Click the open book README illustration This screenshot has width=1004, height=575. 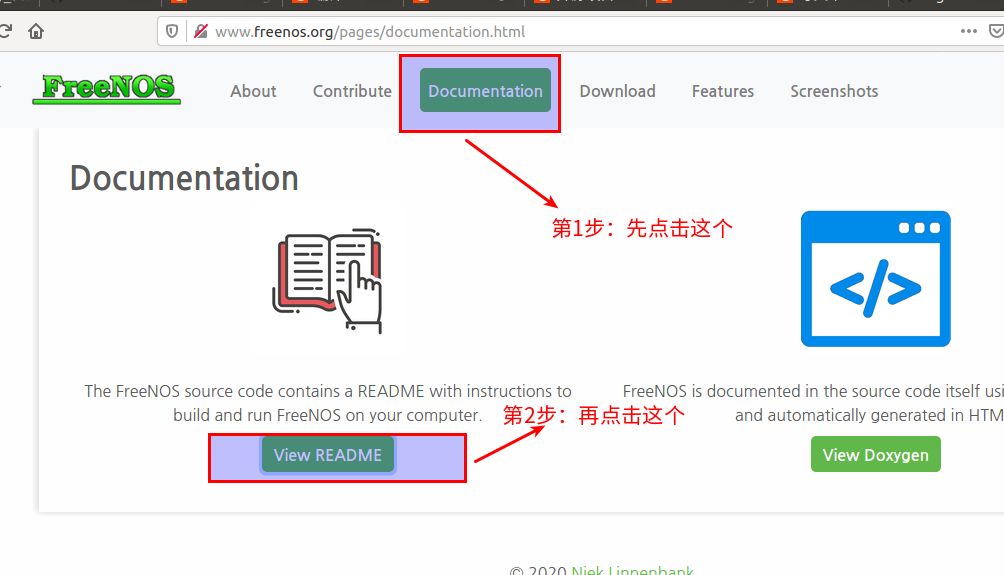tap(328, 280)
